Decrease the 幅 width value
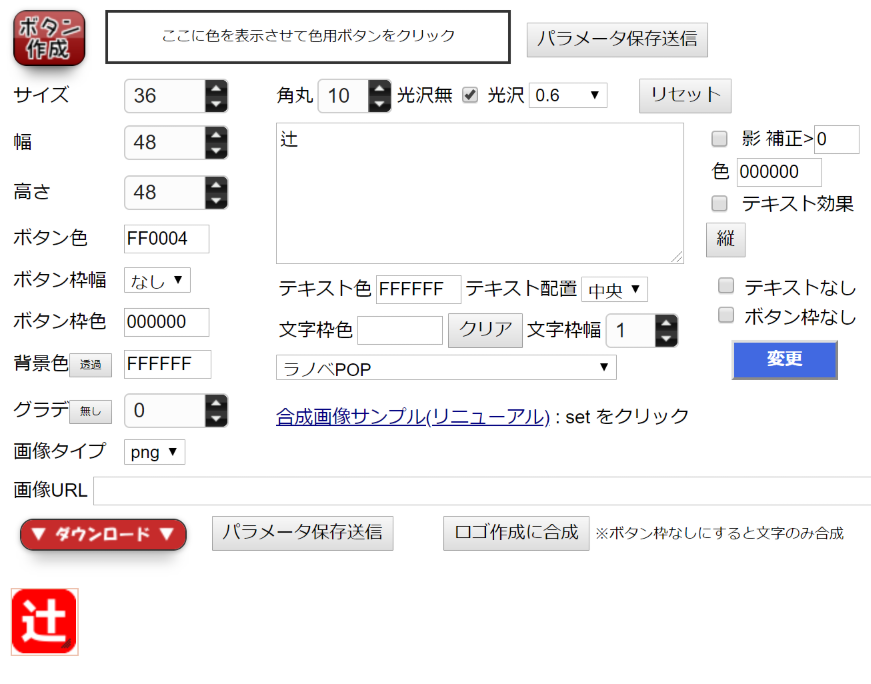Image resolution: width=871 pixels, height=684 pixels. (216, 151)
